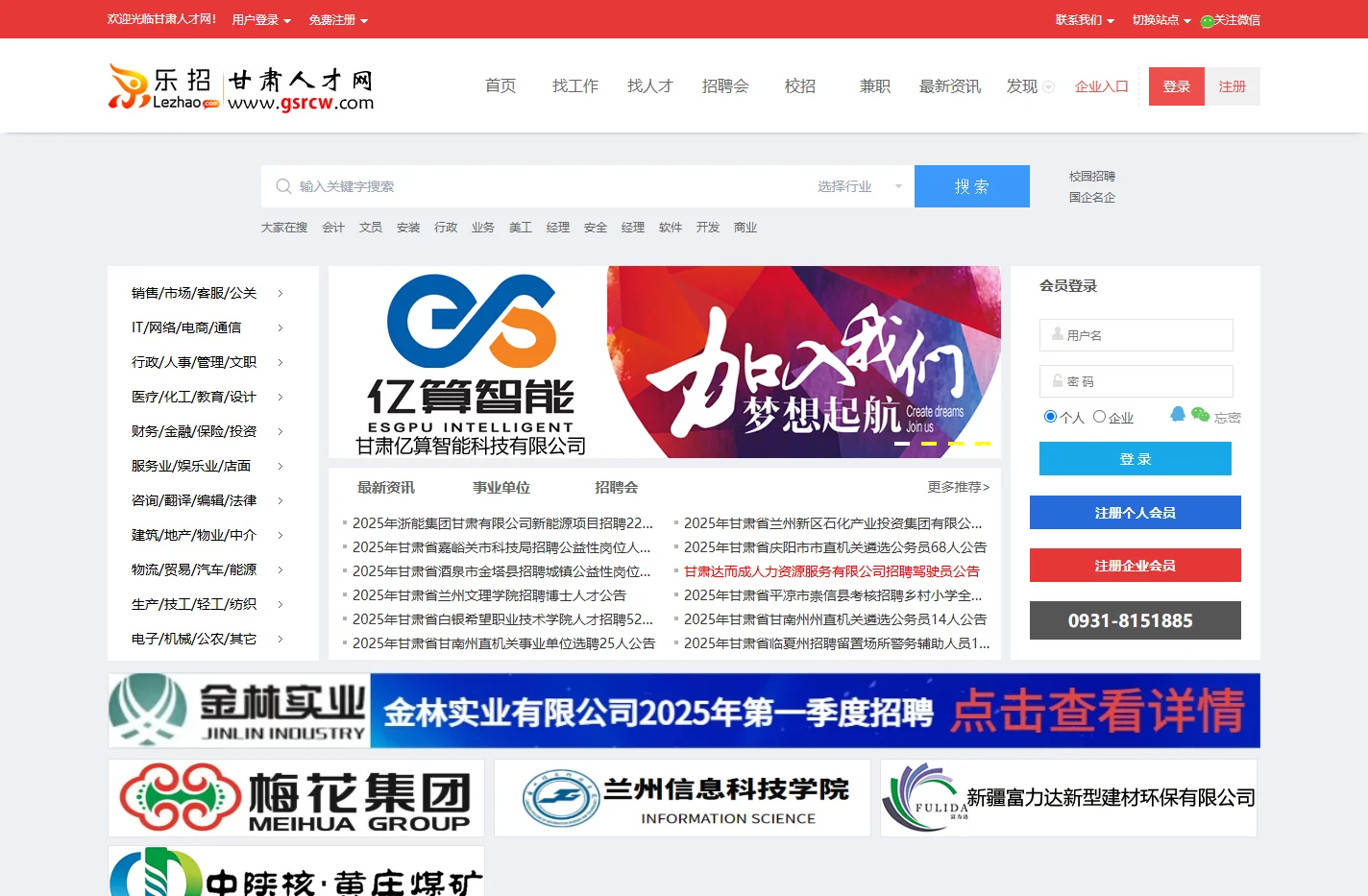The image size is (1368, 896).
Task: Click the WeChat icon beside 关注微信
Action: [1207, 21]
